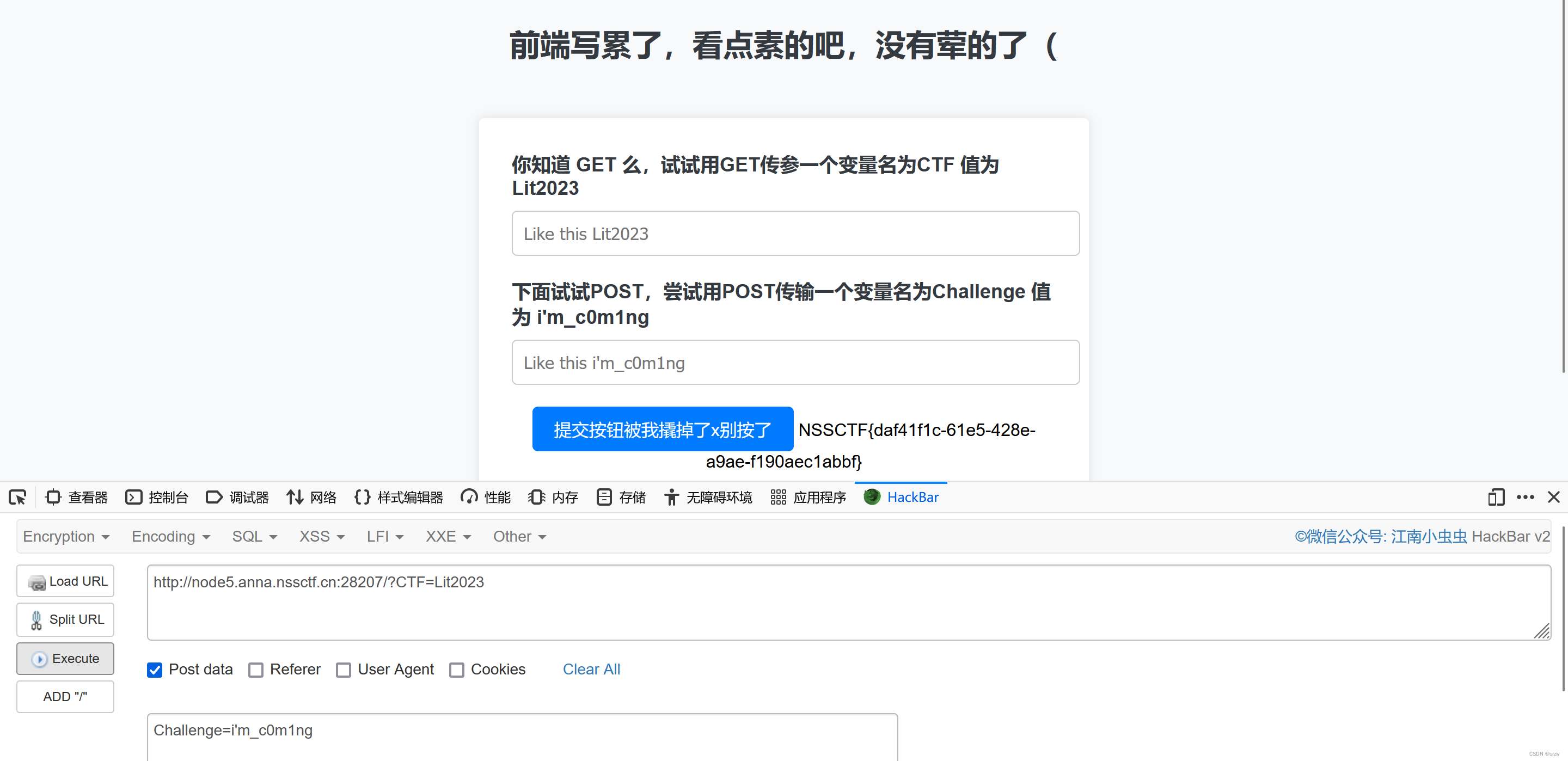Screen dimensions: 1568x761
Task: Click the responsive design mode icon
Action: coord(1496,498)
